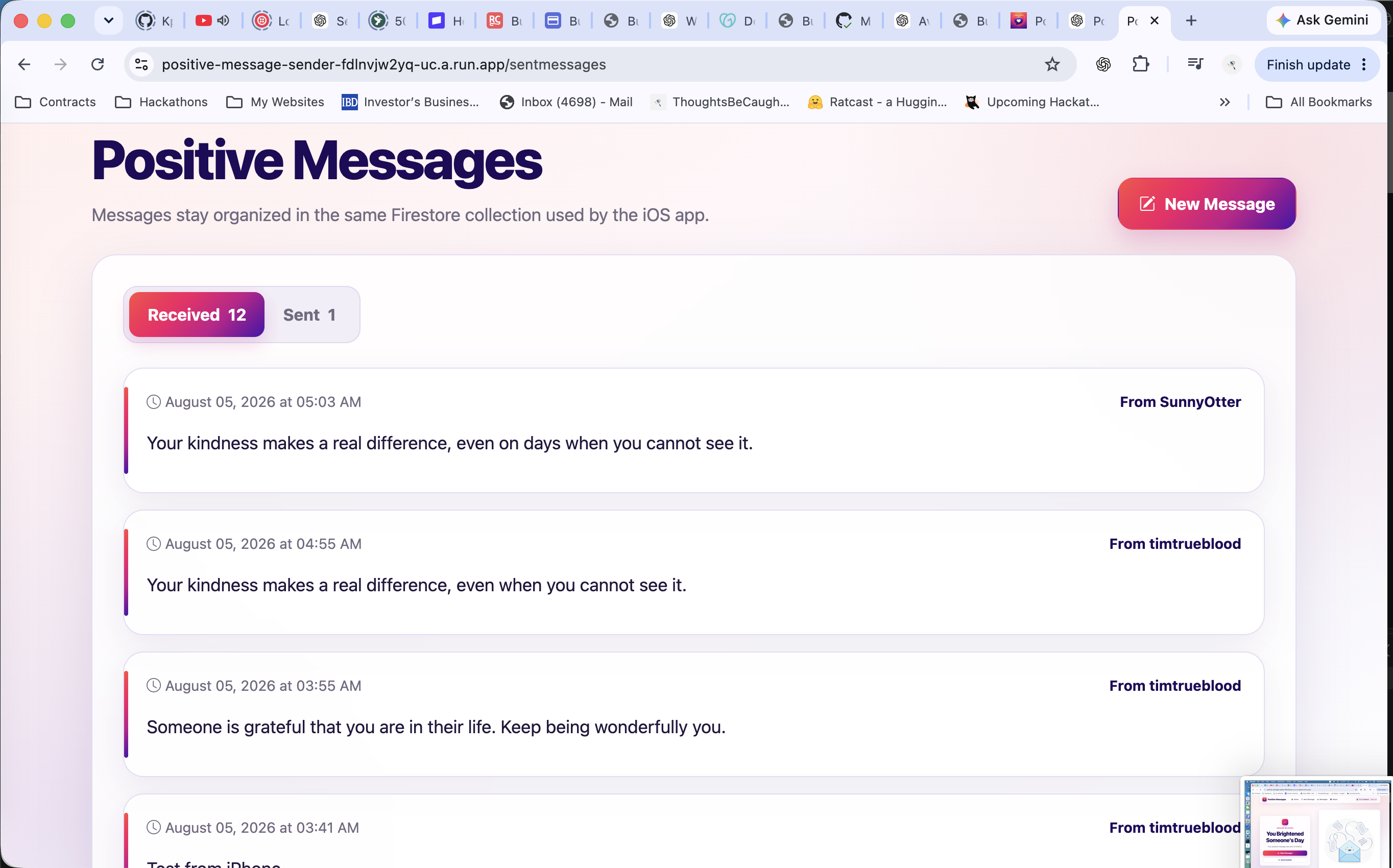Open the Chrome profile avatar
1393x868 pixels.
pos(1232,64)
